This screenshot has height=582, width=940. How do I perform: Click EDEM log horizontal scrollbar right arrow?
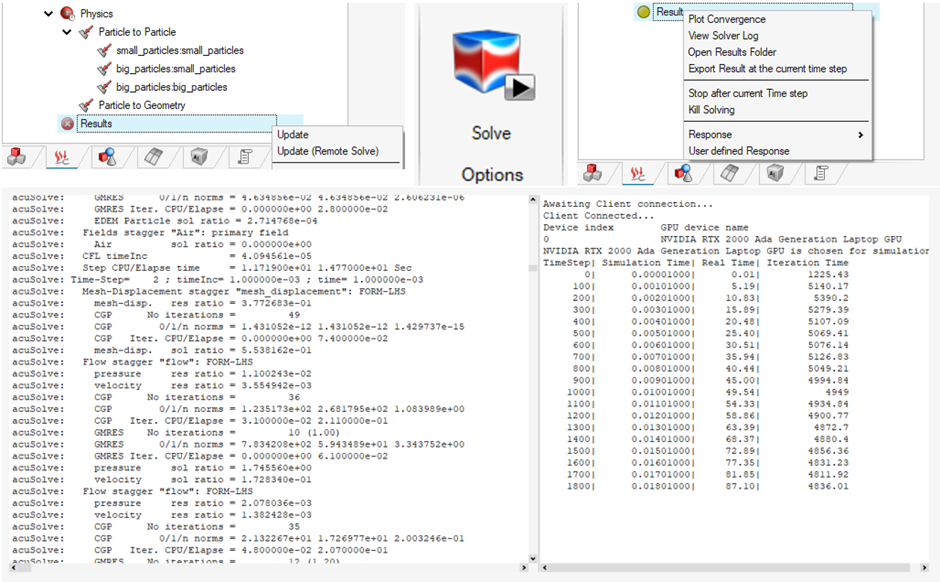point(924,567)
